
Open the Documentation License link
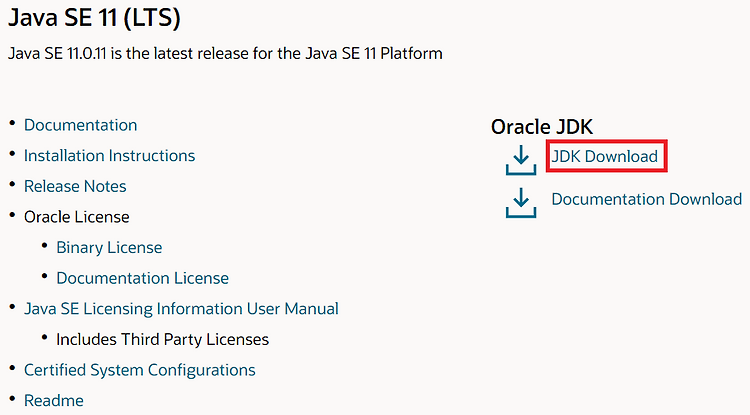(143, 278)
